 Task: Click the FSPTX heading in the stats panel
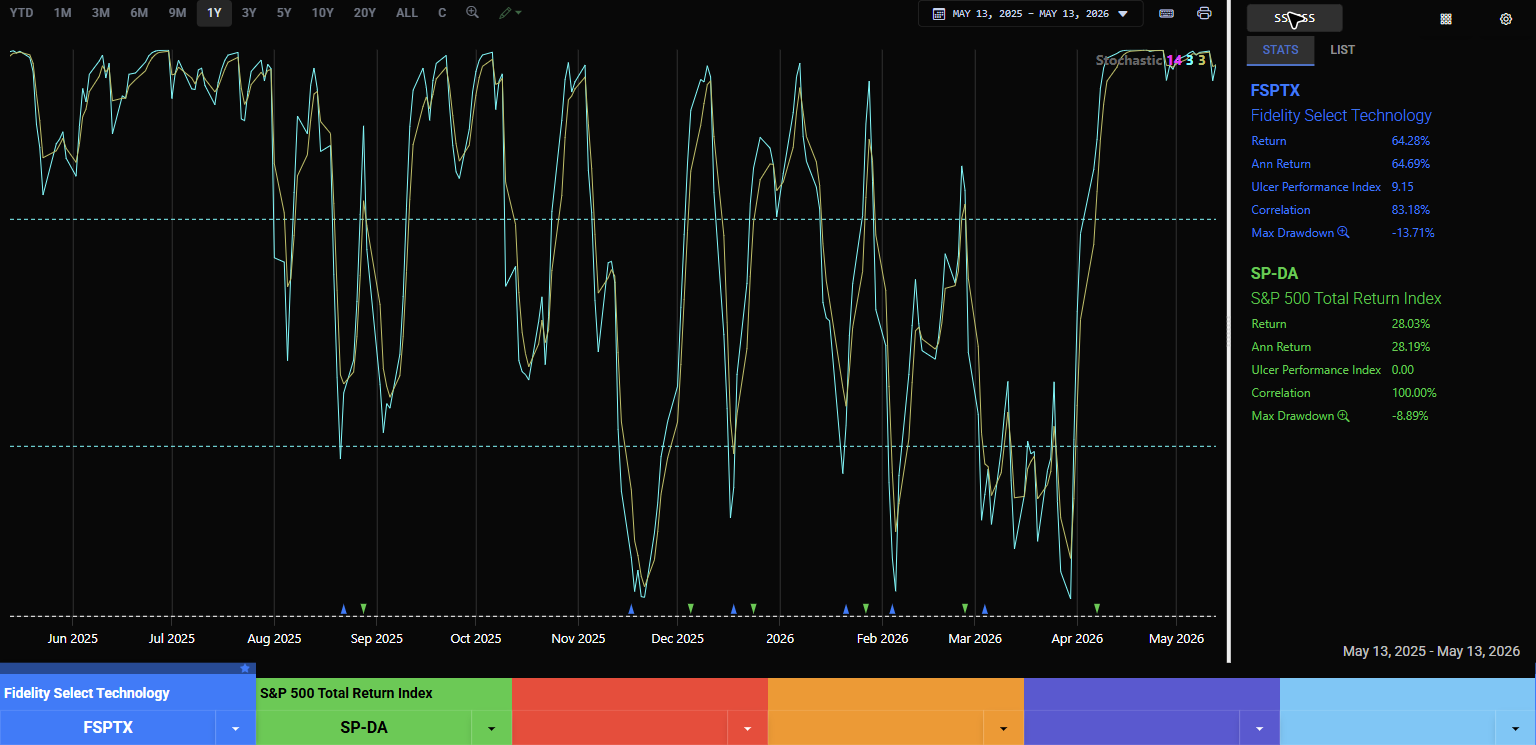tap(1275, 90)
